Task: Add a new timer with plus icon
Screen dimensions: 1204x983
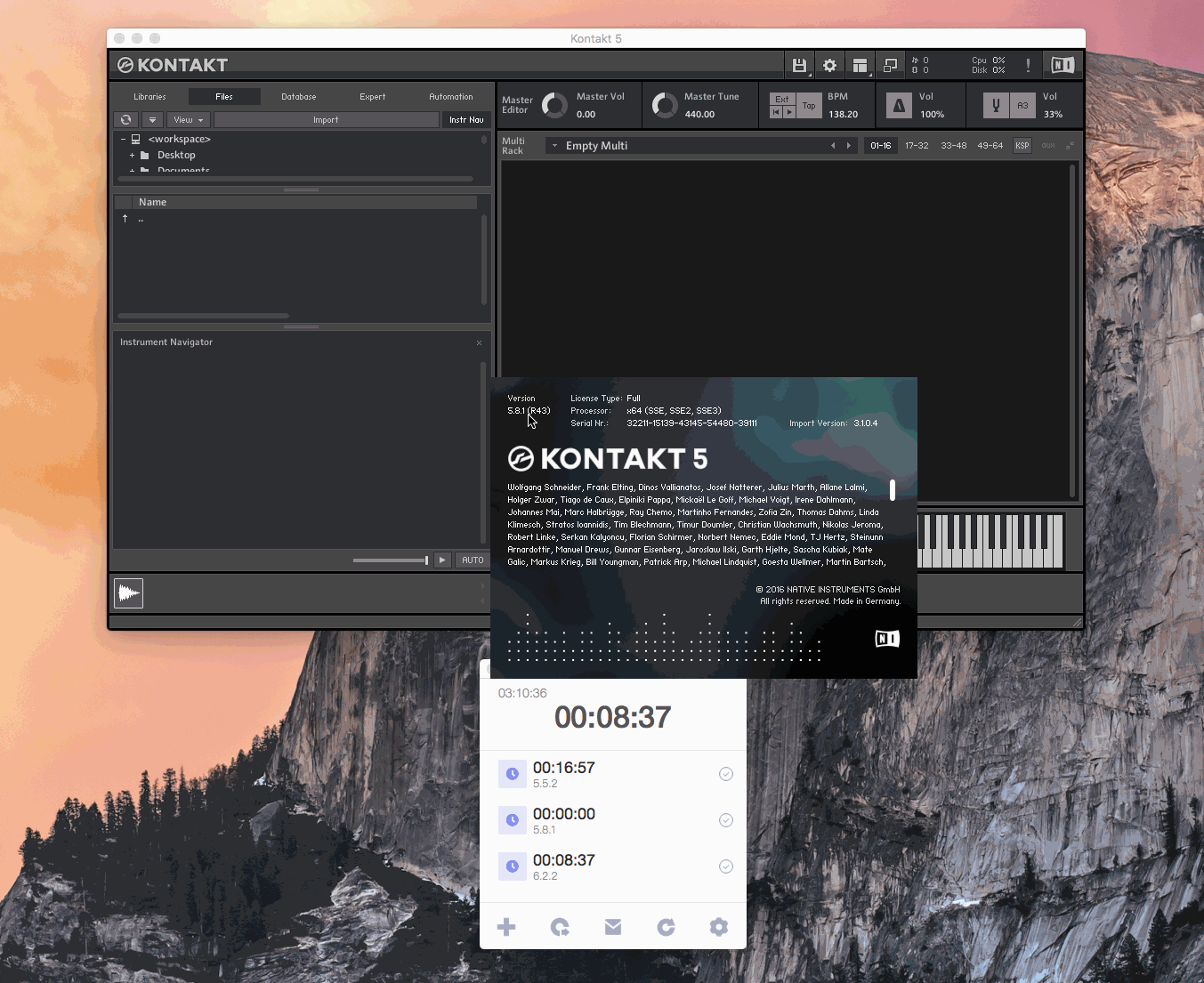Action: click(506, 927)
